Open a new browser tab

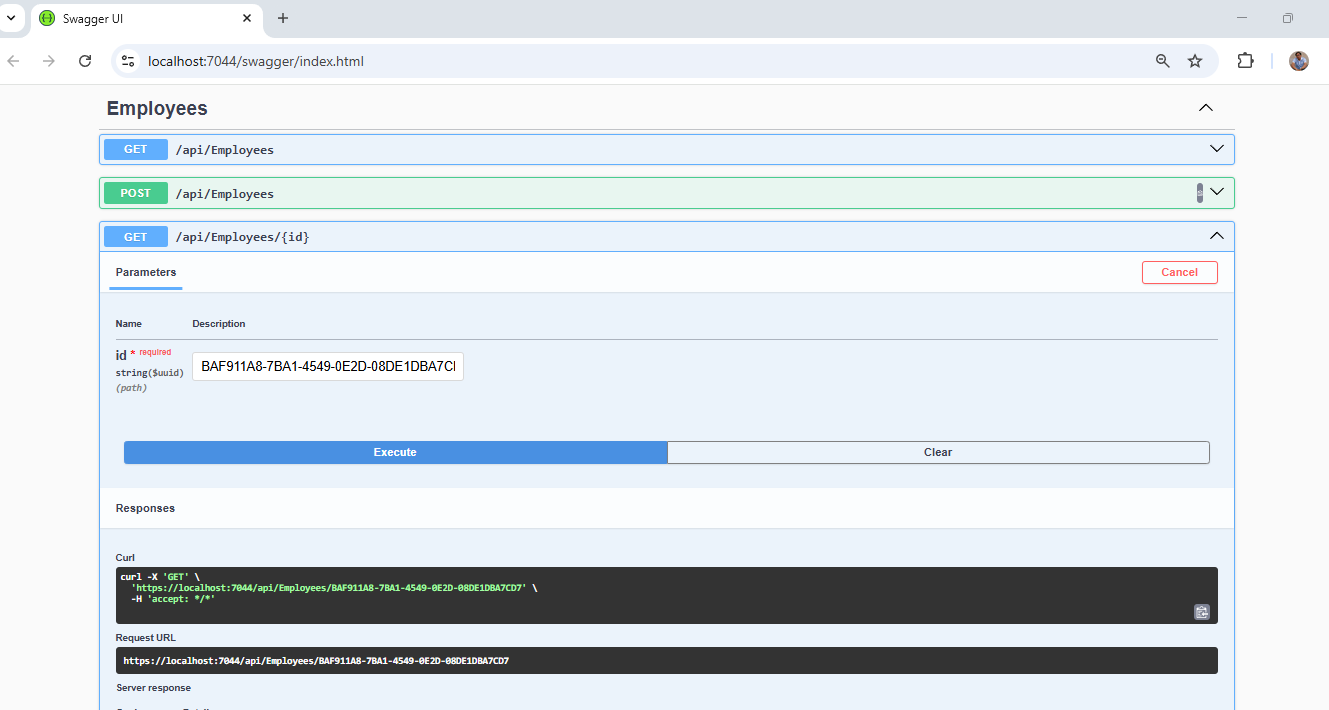283,18
